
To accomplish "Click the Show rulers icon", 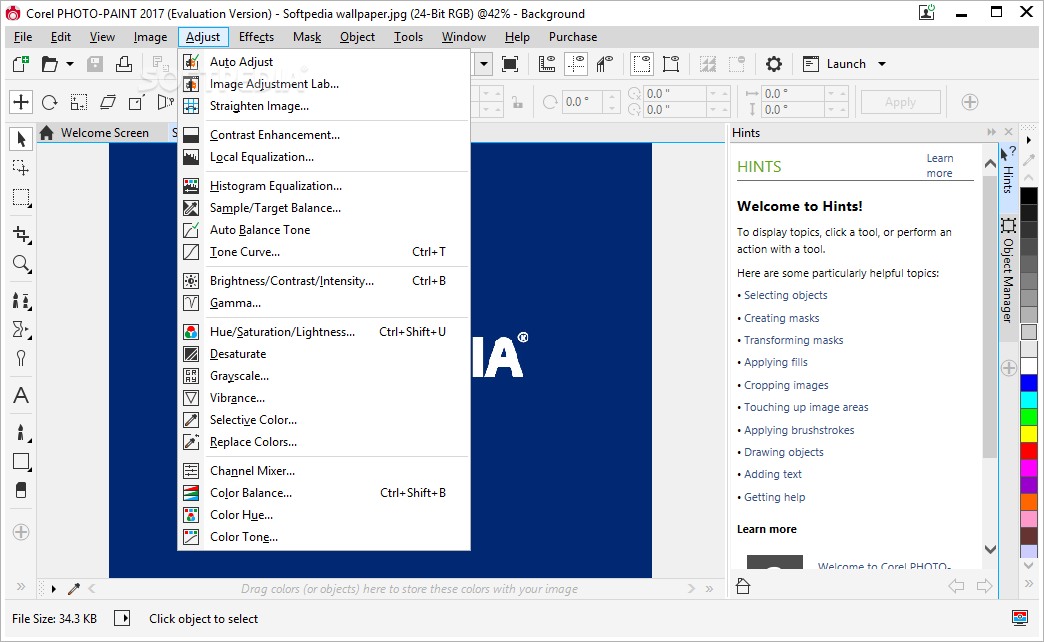I will pos(547,64).
